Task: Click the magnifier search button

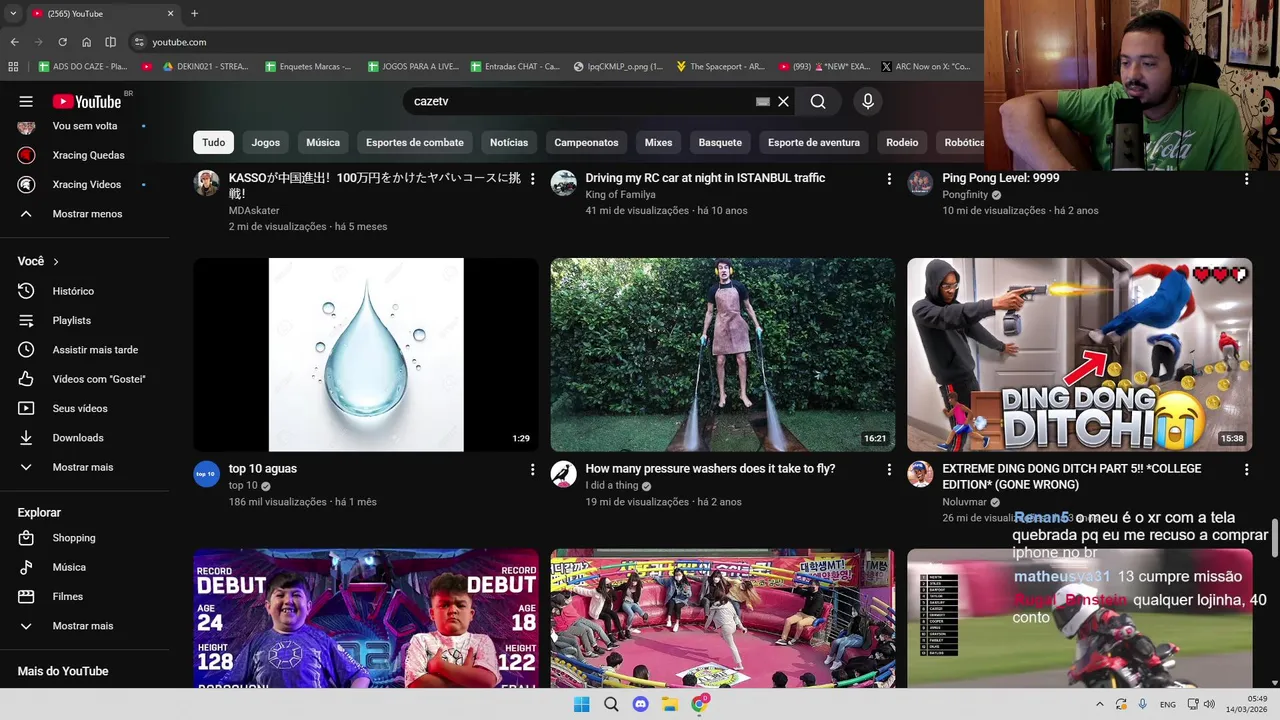Action: pos(818,101)
